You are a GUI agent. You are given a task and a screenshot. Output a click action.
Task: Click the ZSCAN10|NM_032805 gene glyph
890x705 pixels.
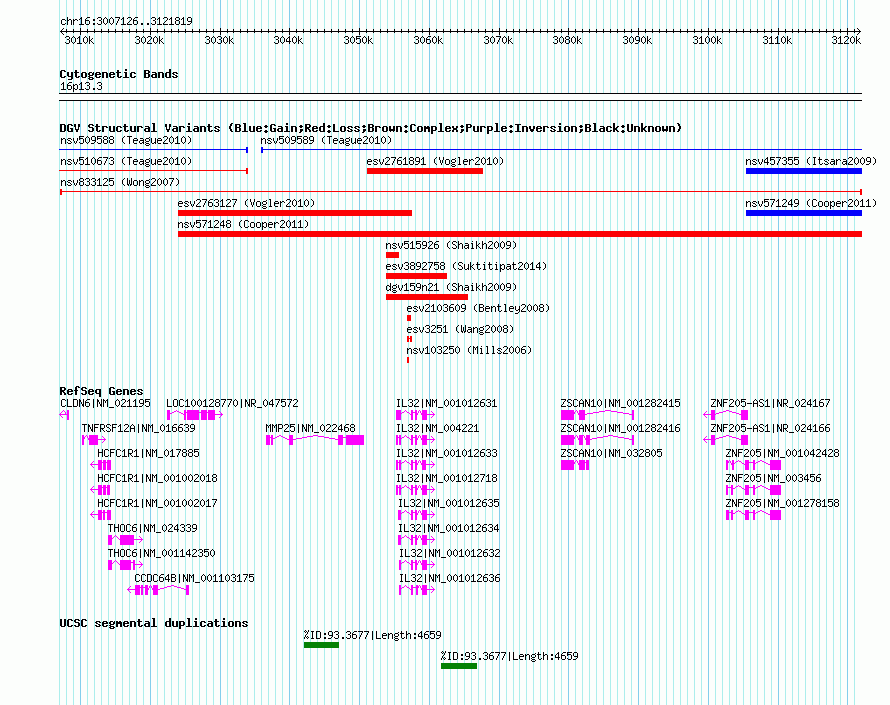(x=575, y=465)
